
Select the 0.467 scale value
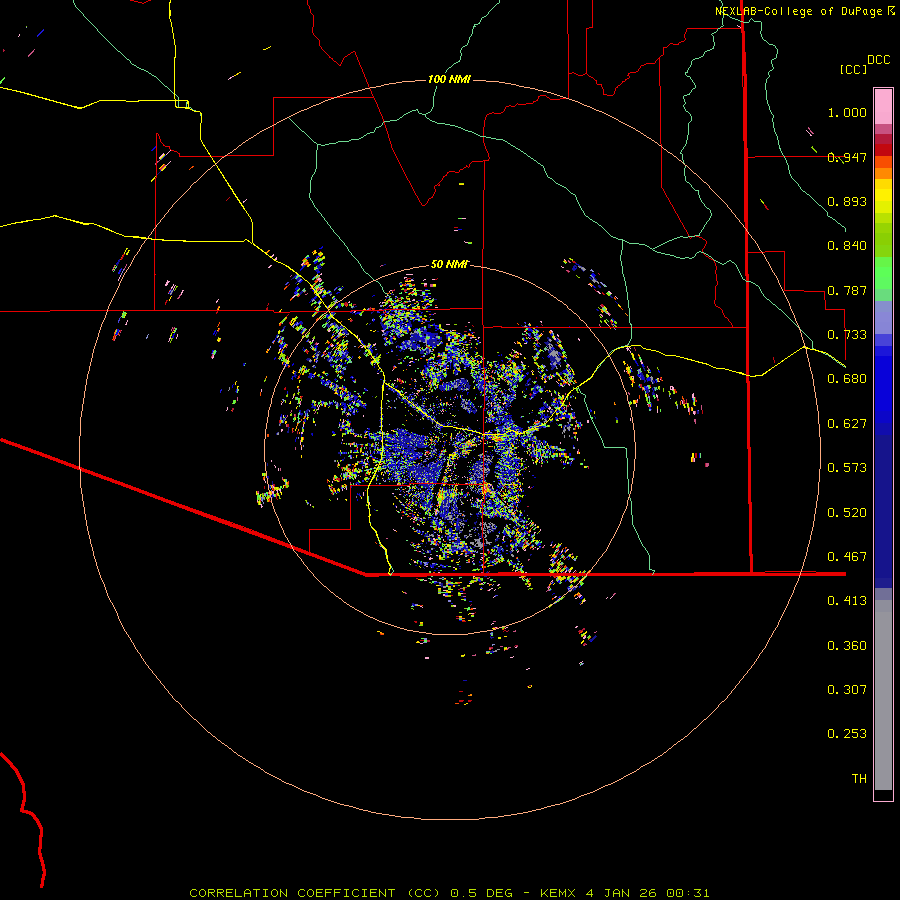(x=847, y=557)
